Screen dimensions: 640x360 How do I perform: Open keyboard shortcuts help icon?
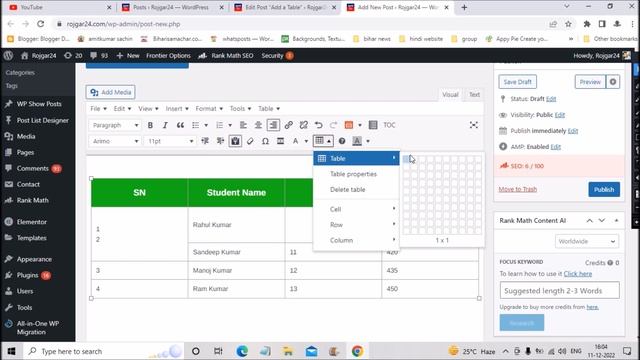point(342,141)
